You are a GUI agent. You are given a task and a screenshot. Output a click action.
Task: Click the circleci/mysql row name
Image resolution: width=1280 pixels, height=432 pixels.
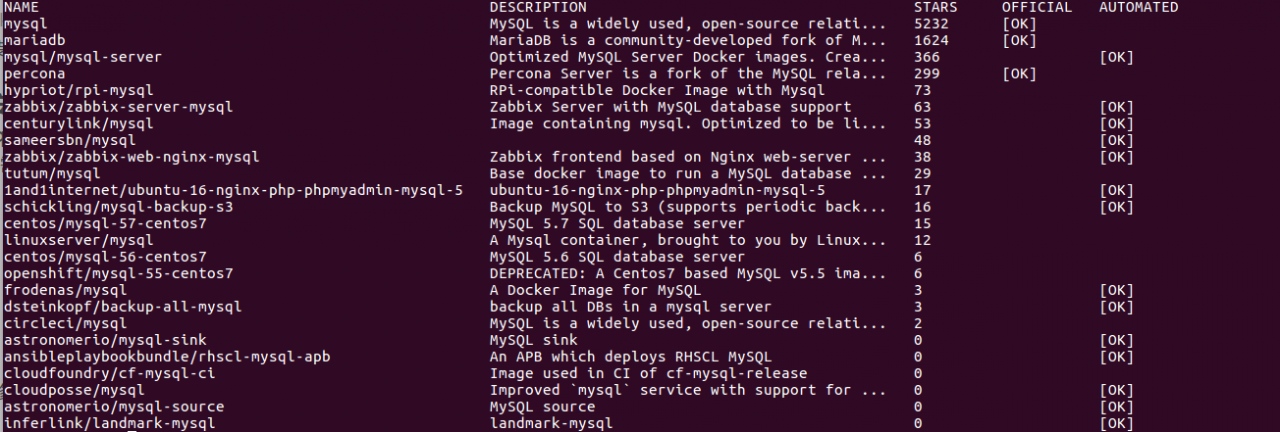(x=65, y=323)
